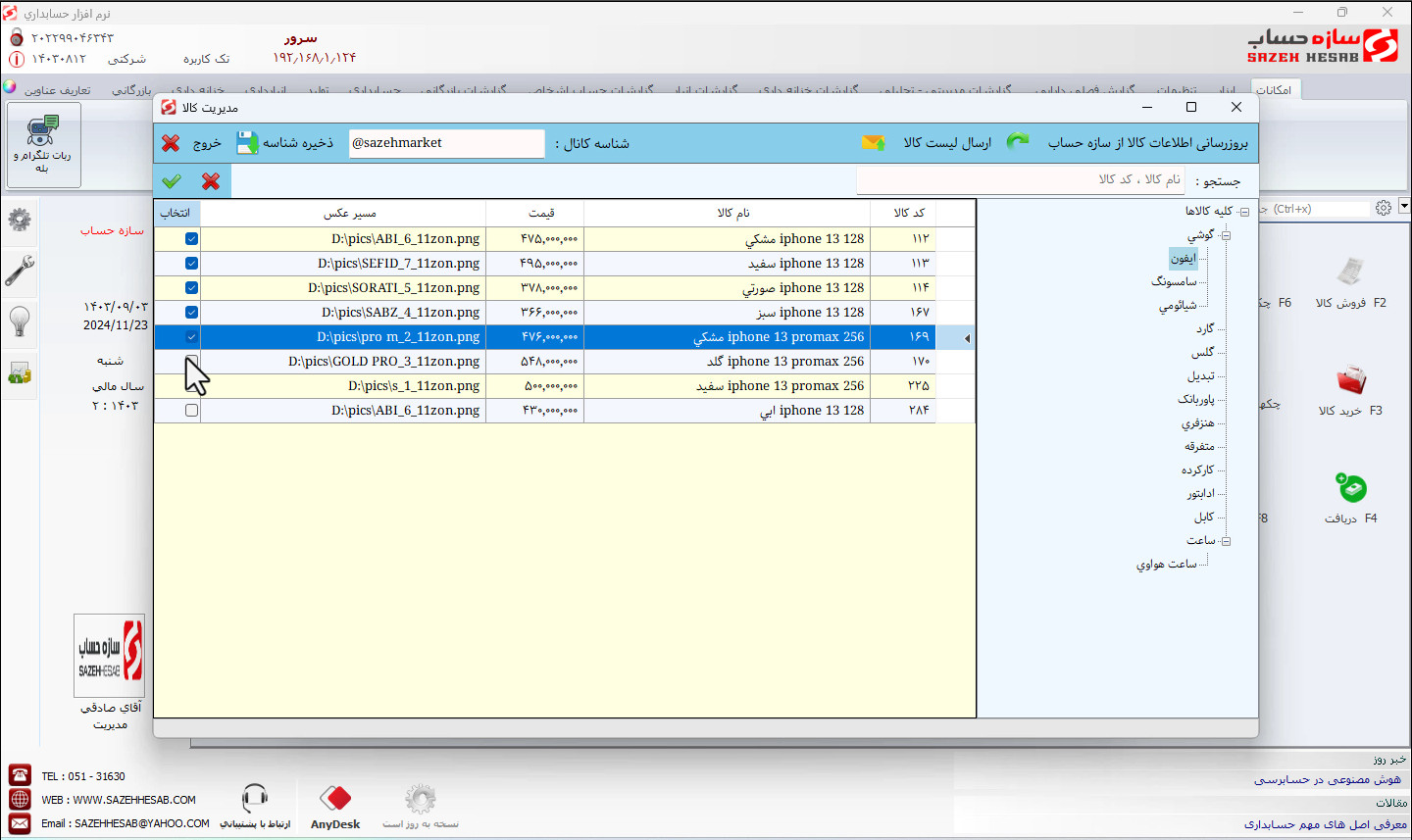
Task: Open the Telegram and Bale robot button
Action: click(43, 145)
